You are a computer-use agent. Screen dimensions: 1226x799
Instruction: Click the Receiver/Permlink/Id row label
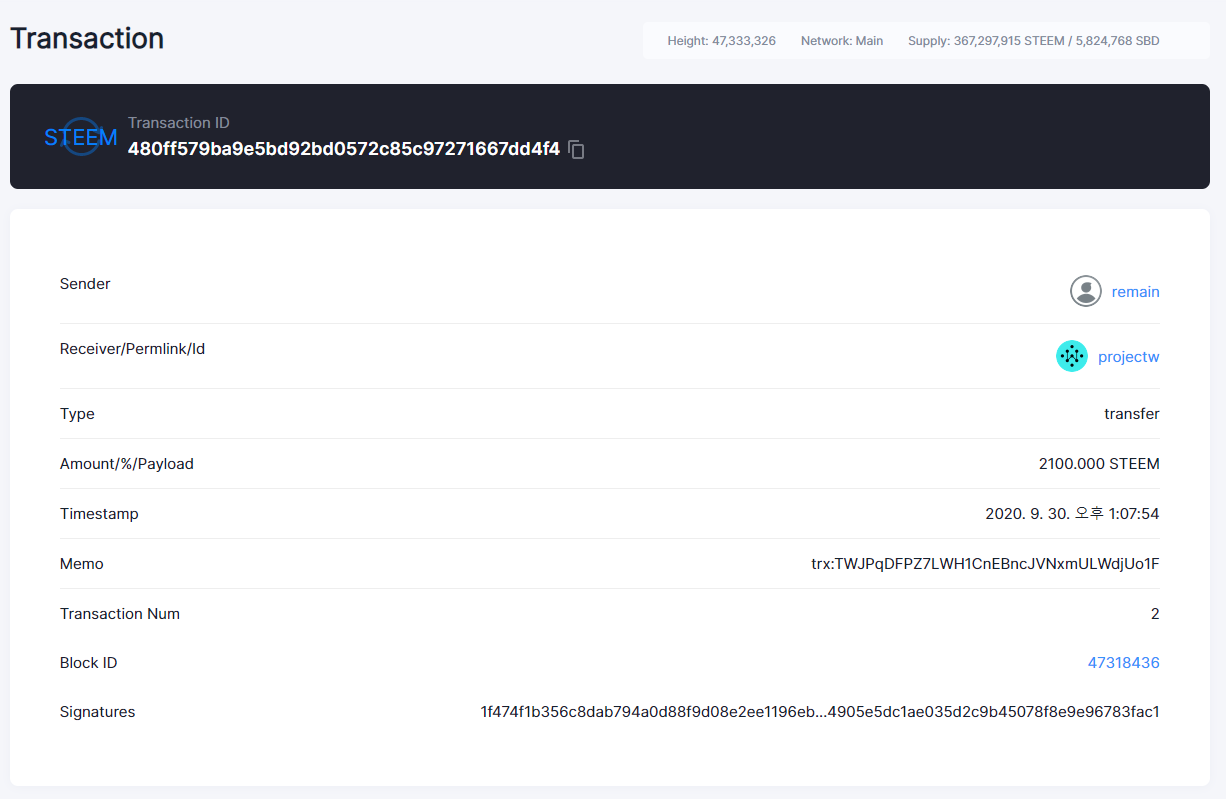132,349
